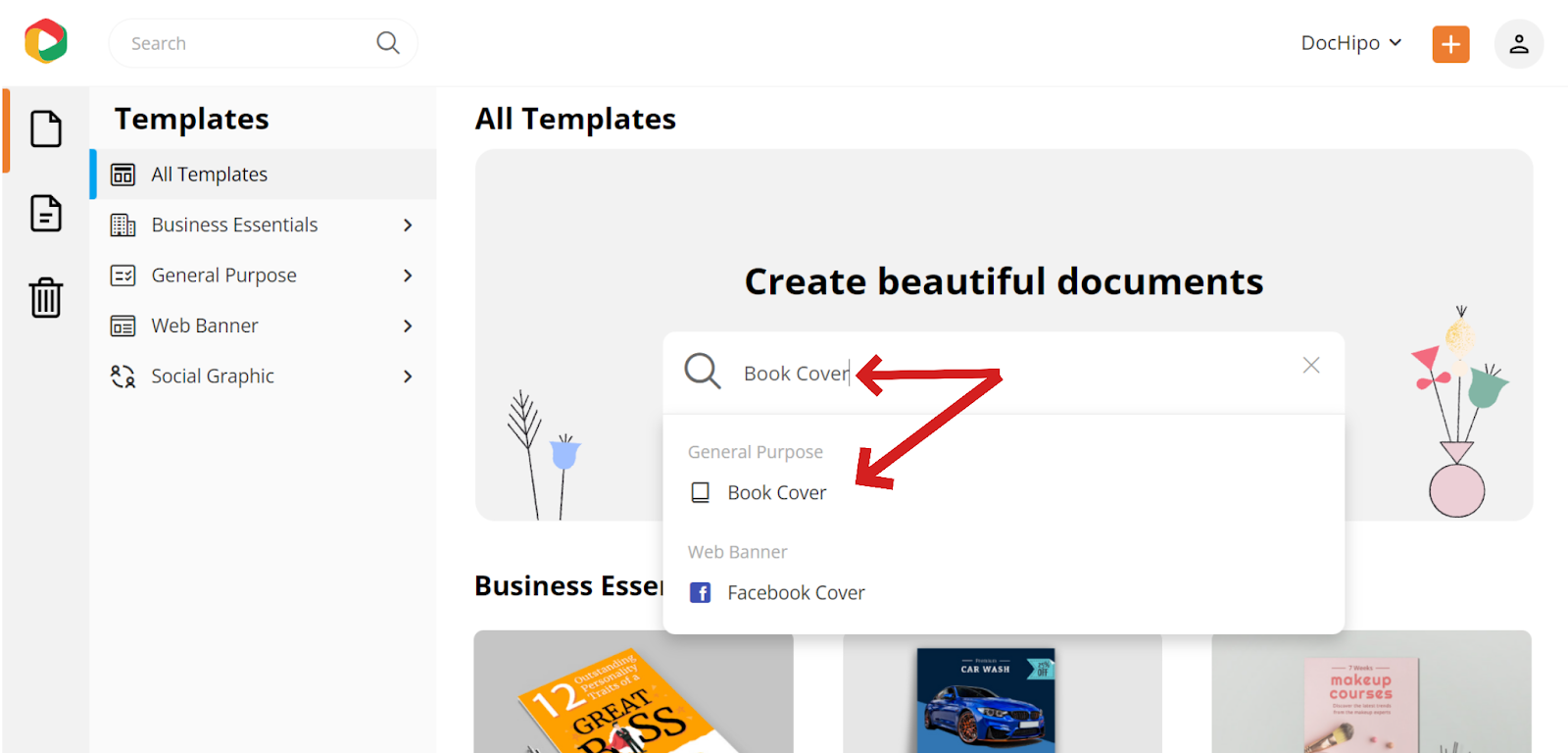Click the Web Banner group label in results
The height and width of the screenshot is (753, 1568).
[737, 552]
